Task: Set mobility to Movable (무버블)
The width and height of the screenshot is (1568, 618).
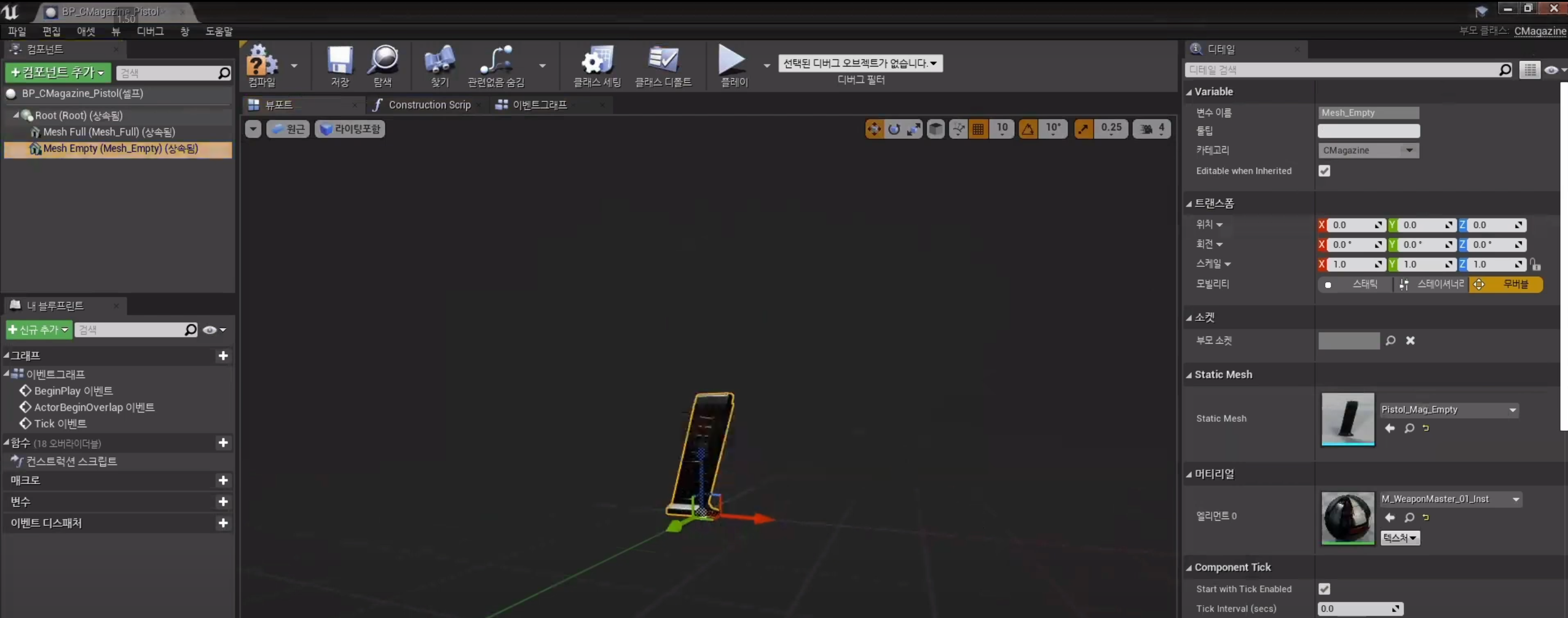Action: [x=1506, y=284]
